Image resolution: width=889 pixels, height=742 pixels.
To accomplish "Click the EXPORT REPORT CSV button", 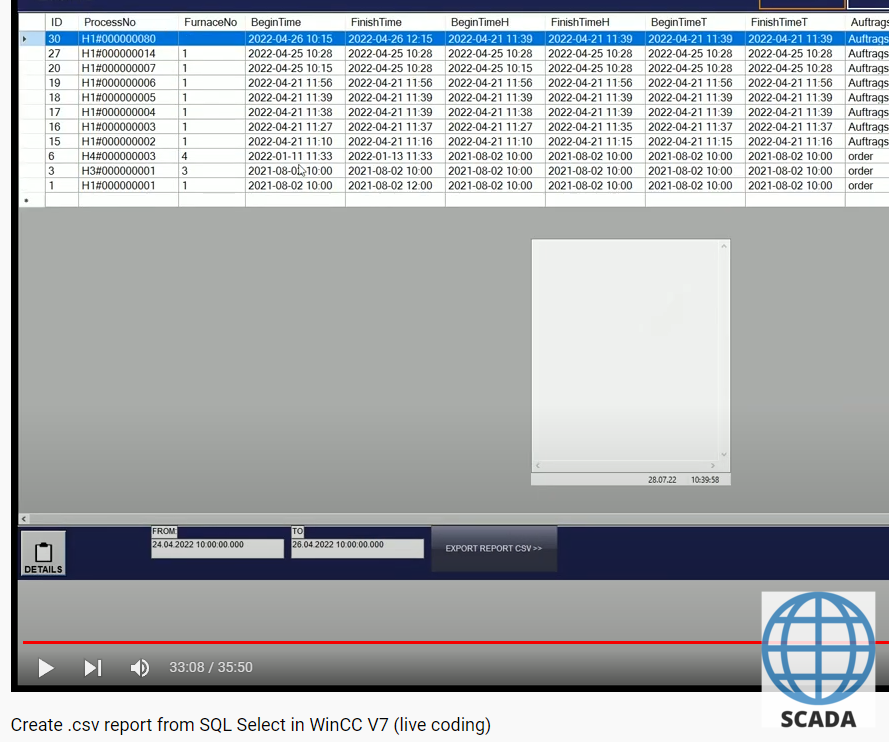I will pos(493,548).
